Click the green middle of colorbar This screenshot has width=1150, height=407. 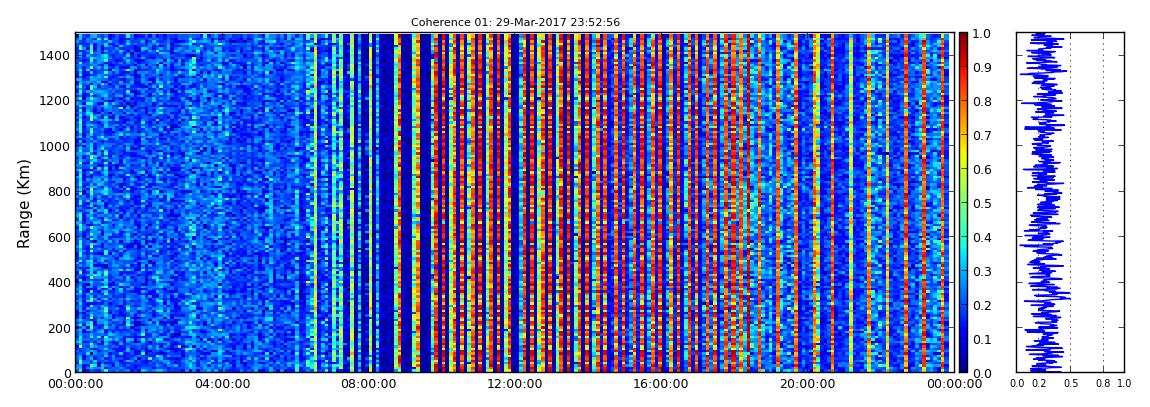(x=963, y=203)
